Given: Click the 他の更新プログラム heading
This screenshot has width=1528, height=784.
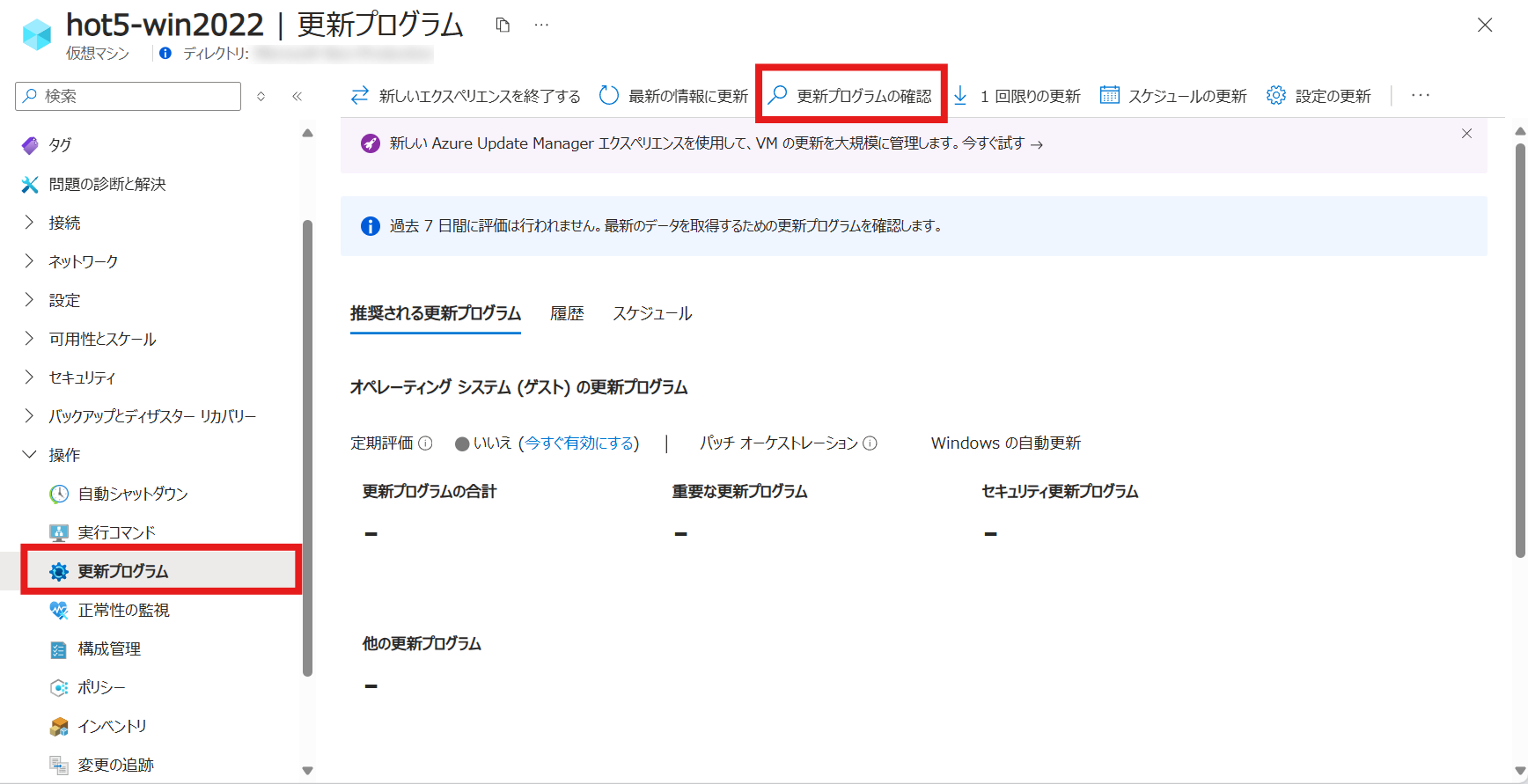Looking at the screenshot, I should tap(422, 644).
